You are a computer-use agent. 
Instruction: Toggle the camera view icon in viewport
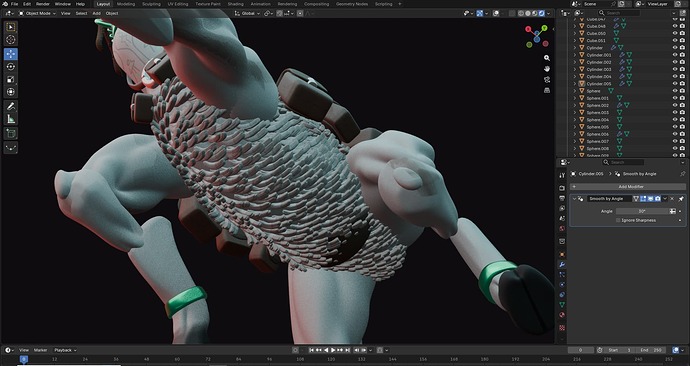click(547, 80)
